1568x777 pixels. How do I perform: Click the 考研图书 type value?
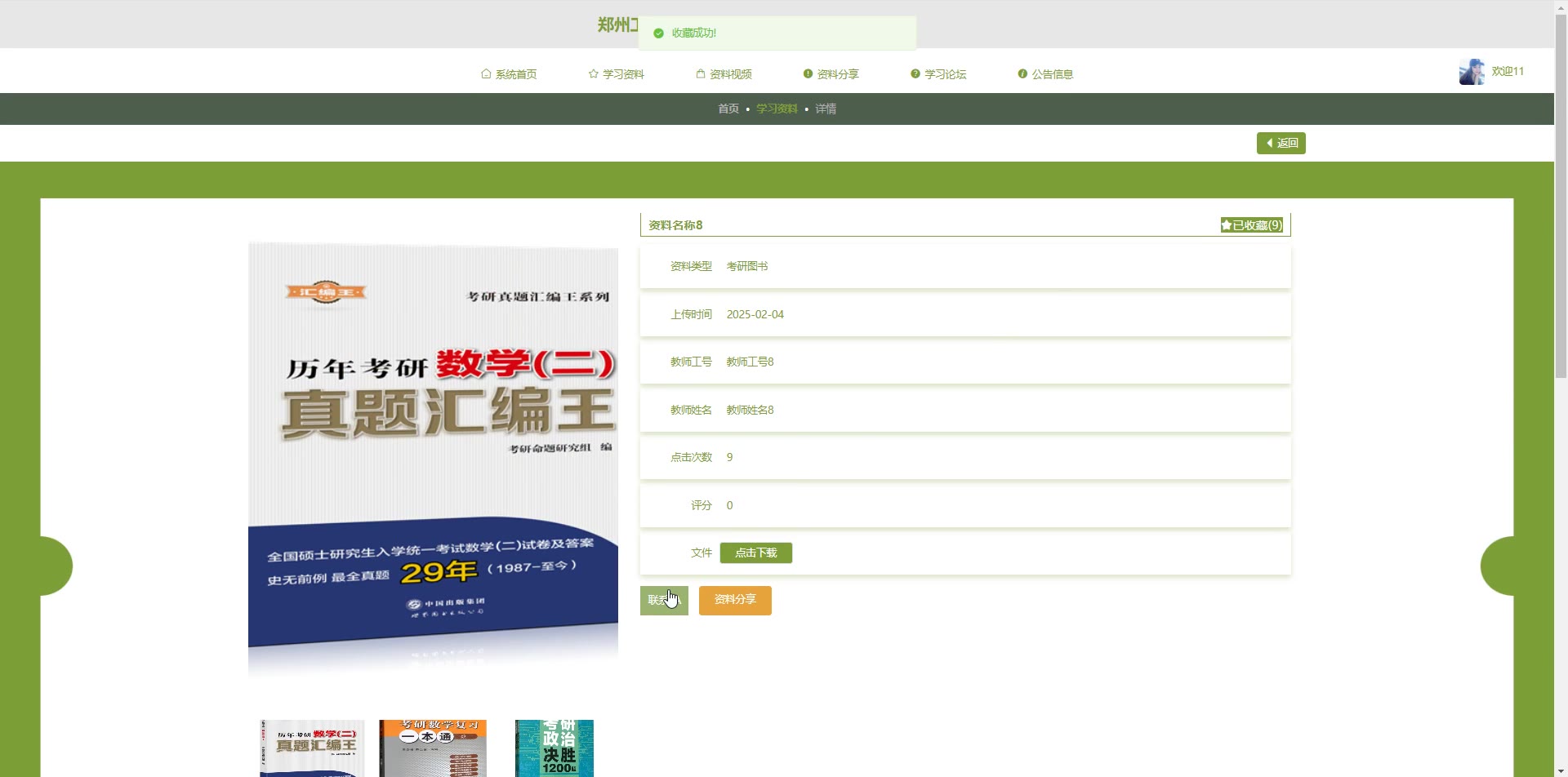click(747, 266)
